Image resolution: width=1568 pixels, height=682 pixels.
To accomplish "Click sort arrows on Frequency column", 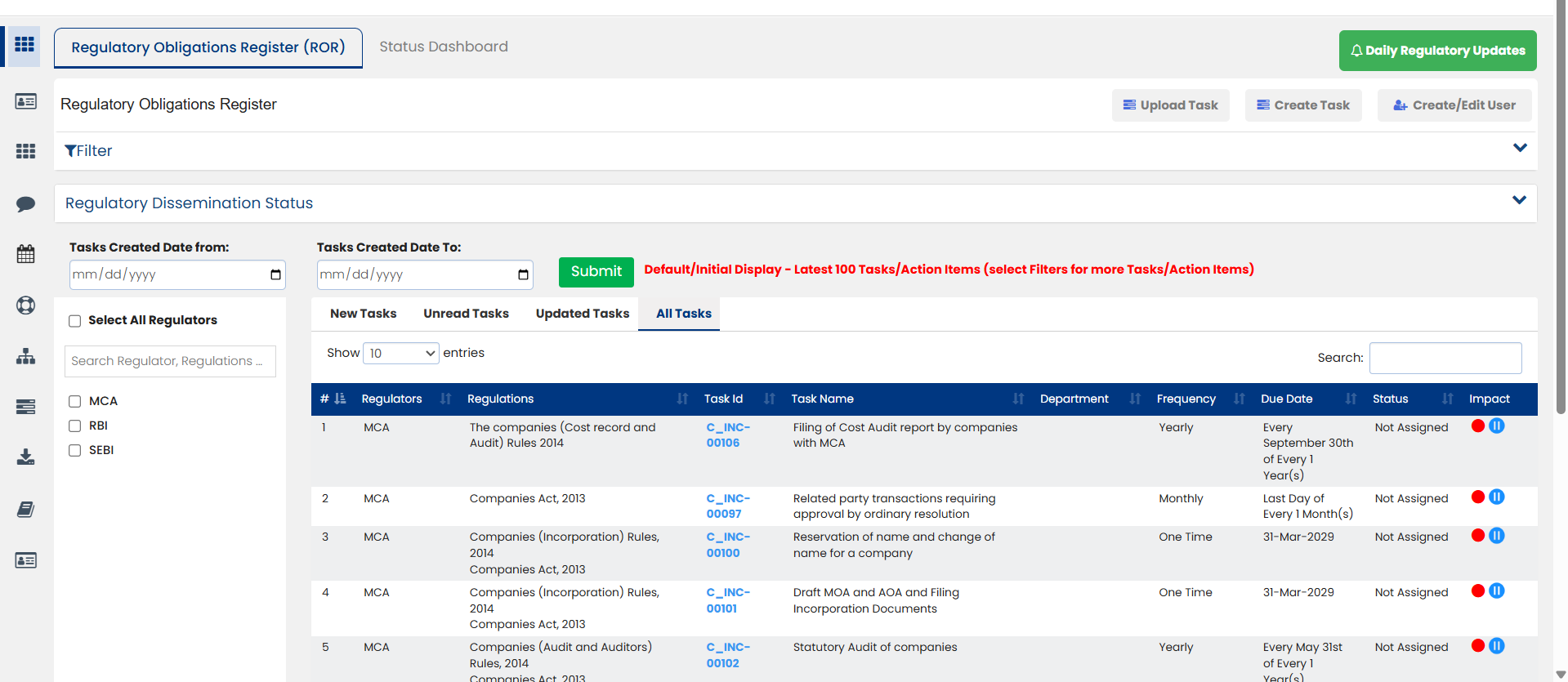I will point(1239,399).
